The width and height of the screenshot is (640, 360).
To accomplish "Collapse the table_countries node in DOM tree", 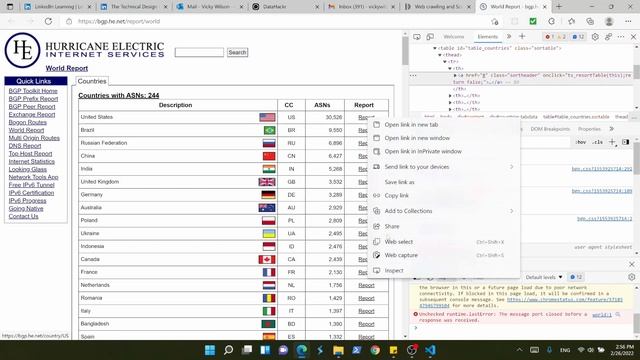I will click(x=435, y=48).
